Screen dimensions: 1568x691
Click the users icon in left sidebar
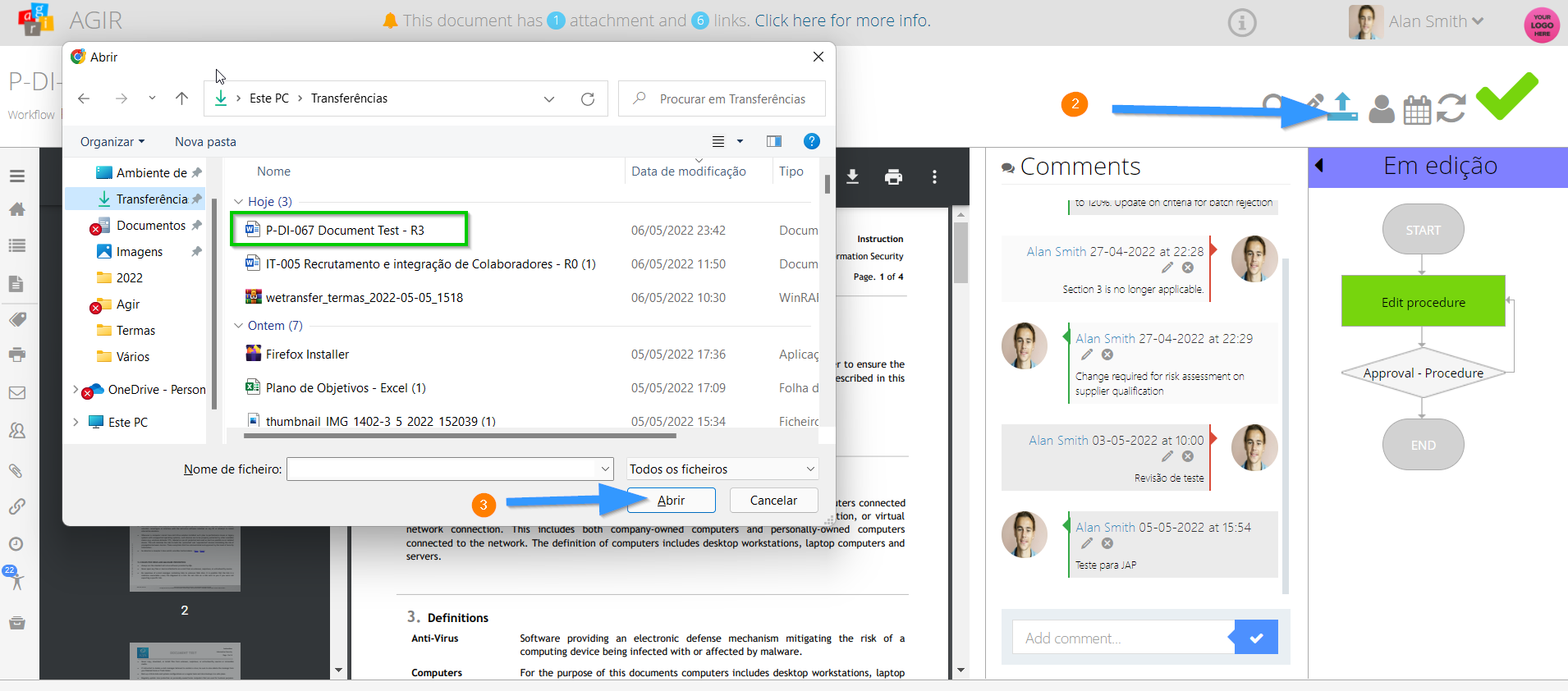pos(17,430)
